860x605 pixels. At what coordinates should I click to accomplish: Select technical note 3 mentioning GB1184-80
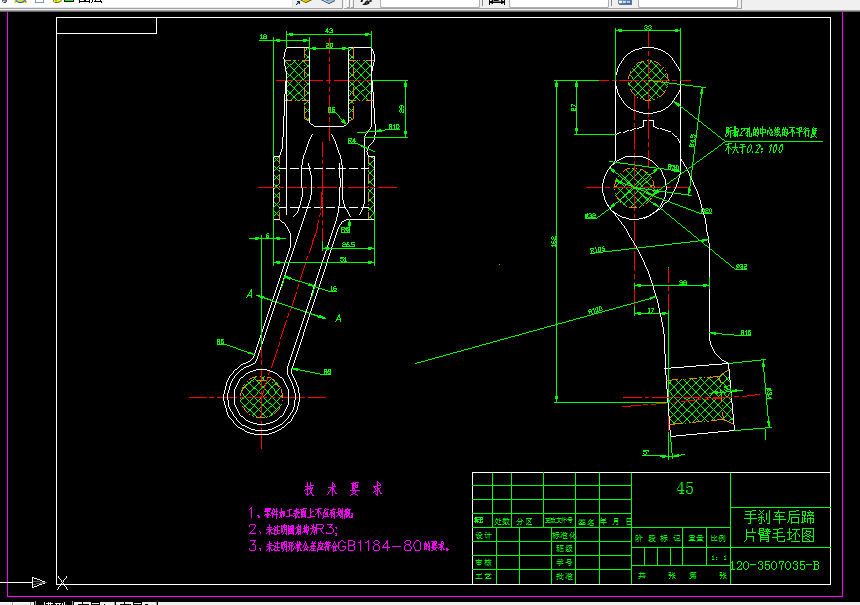tap(349, 546)
